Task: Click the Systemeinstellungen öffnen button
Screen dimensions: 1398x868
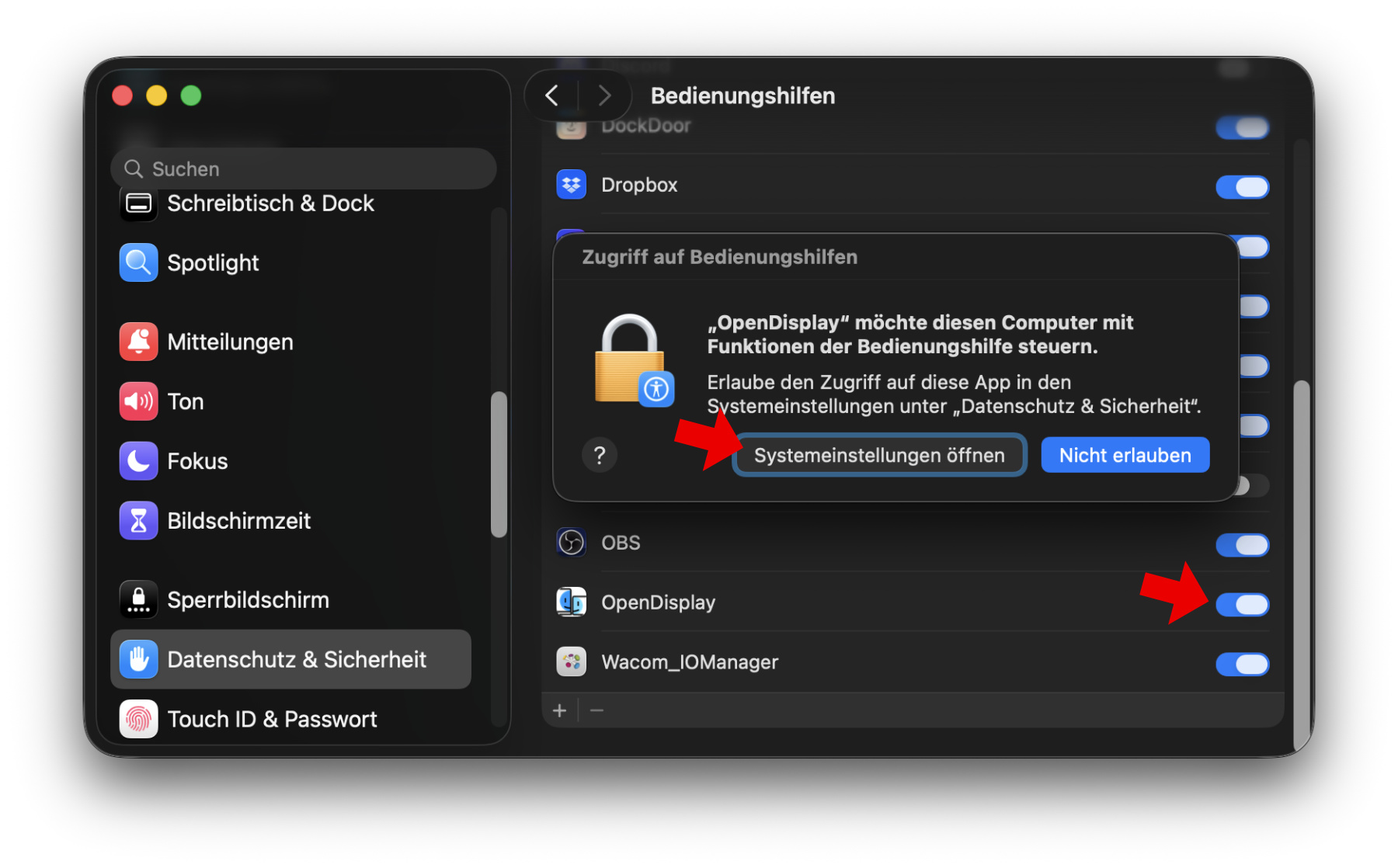Action: pyautogui.click(x=879, y=455)
